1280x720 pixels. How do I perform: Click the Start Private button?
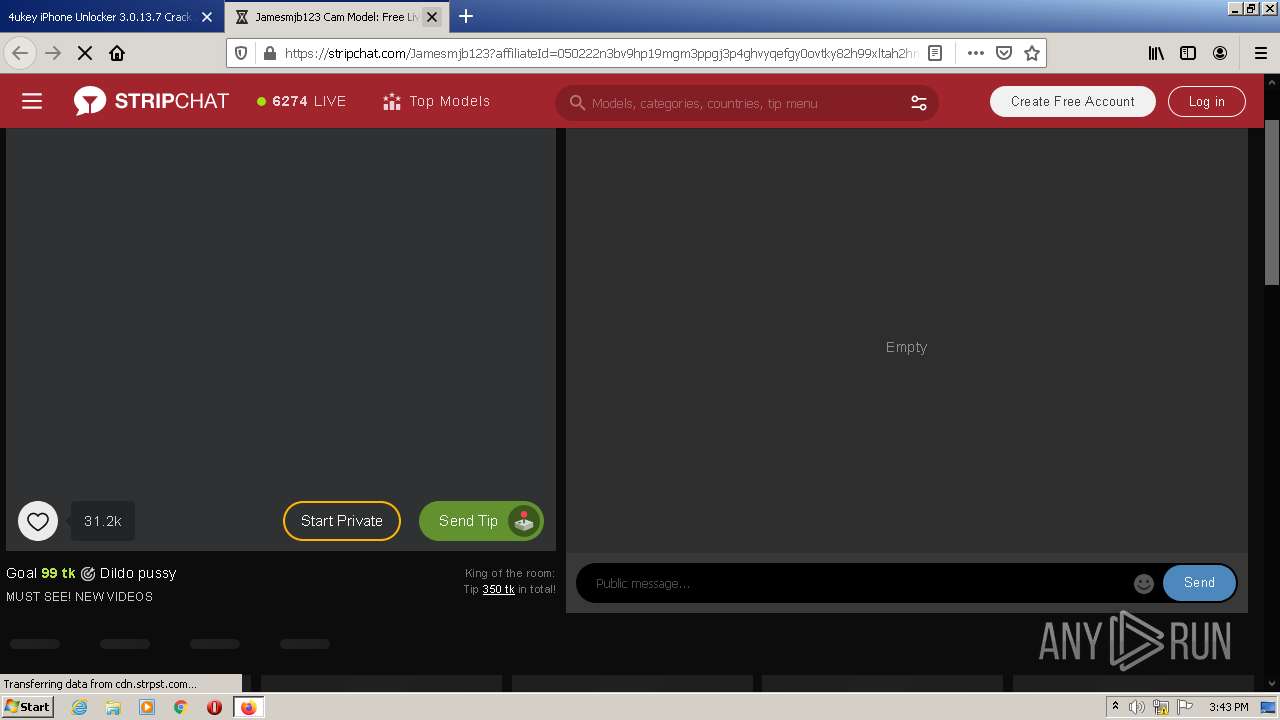tap(342, 521)
